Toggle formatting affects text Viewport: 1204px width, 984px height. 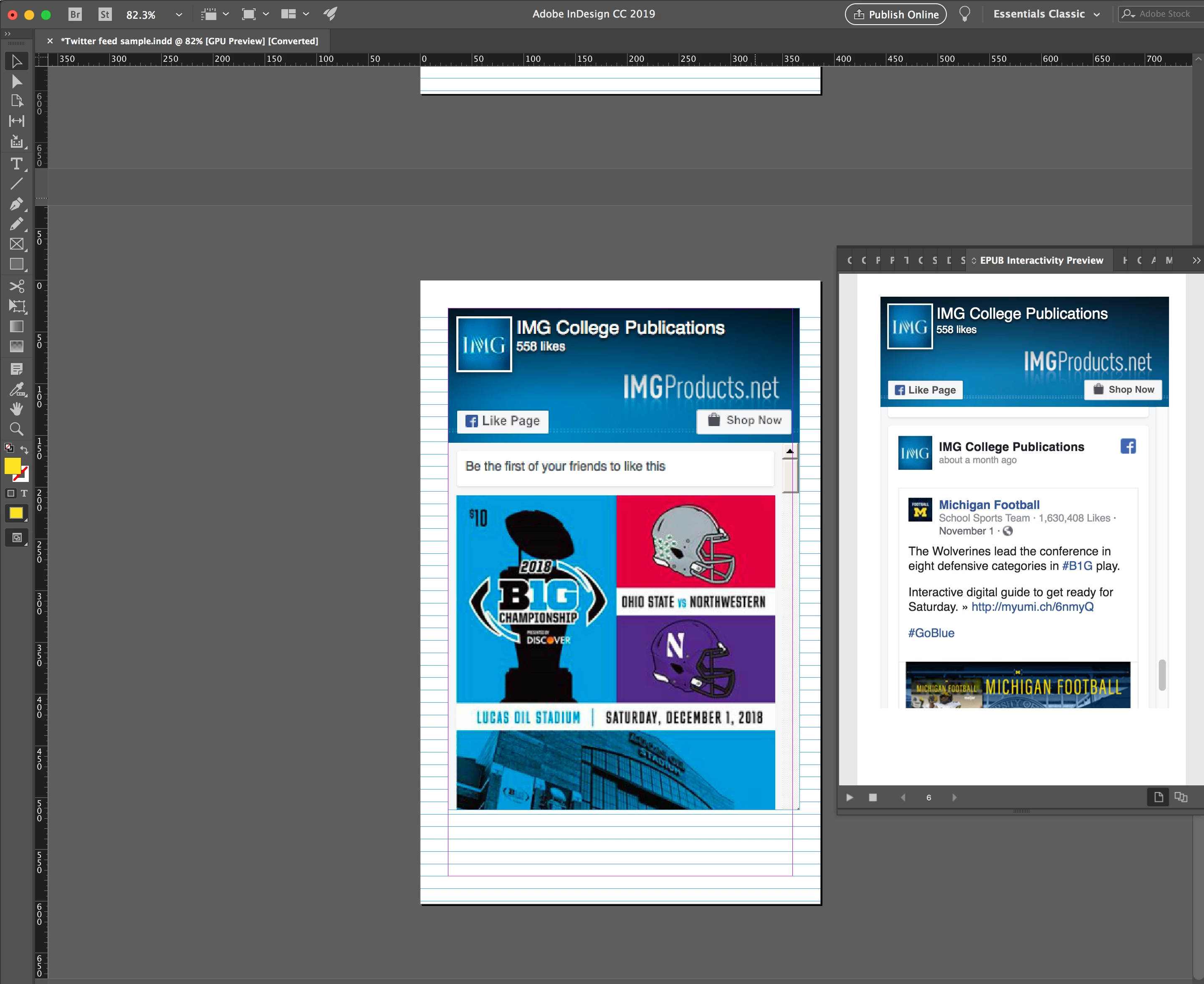tap(24, 493)
